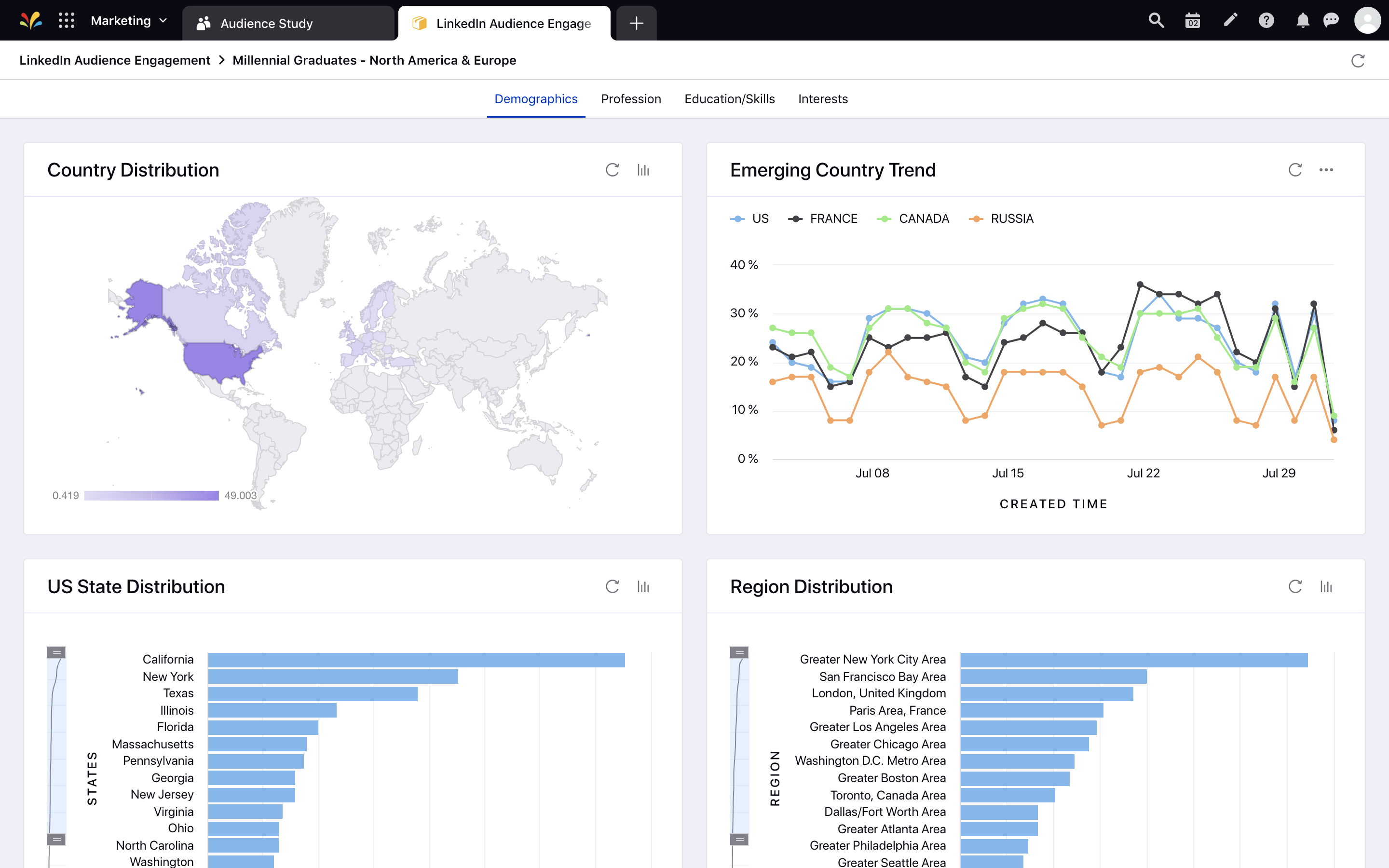Go to LinkedIn Audience Engagement breadcrumb

pos(115,60)
